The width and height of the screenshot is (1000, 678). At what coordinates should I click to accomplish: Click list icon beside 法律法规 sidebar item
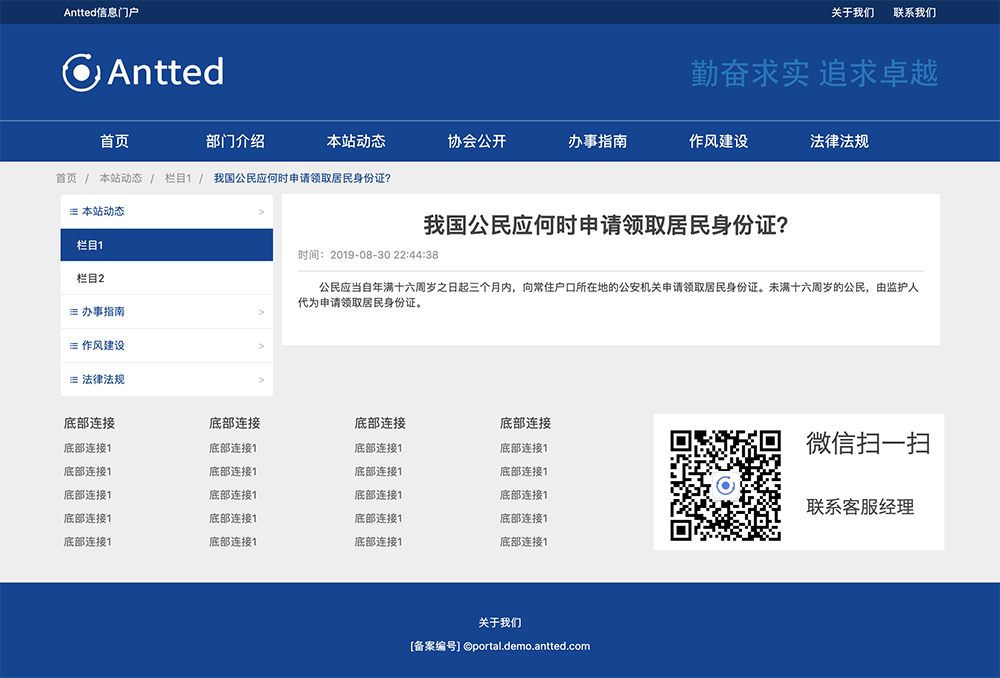[73, 380]
